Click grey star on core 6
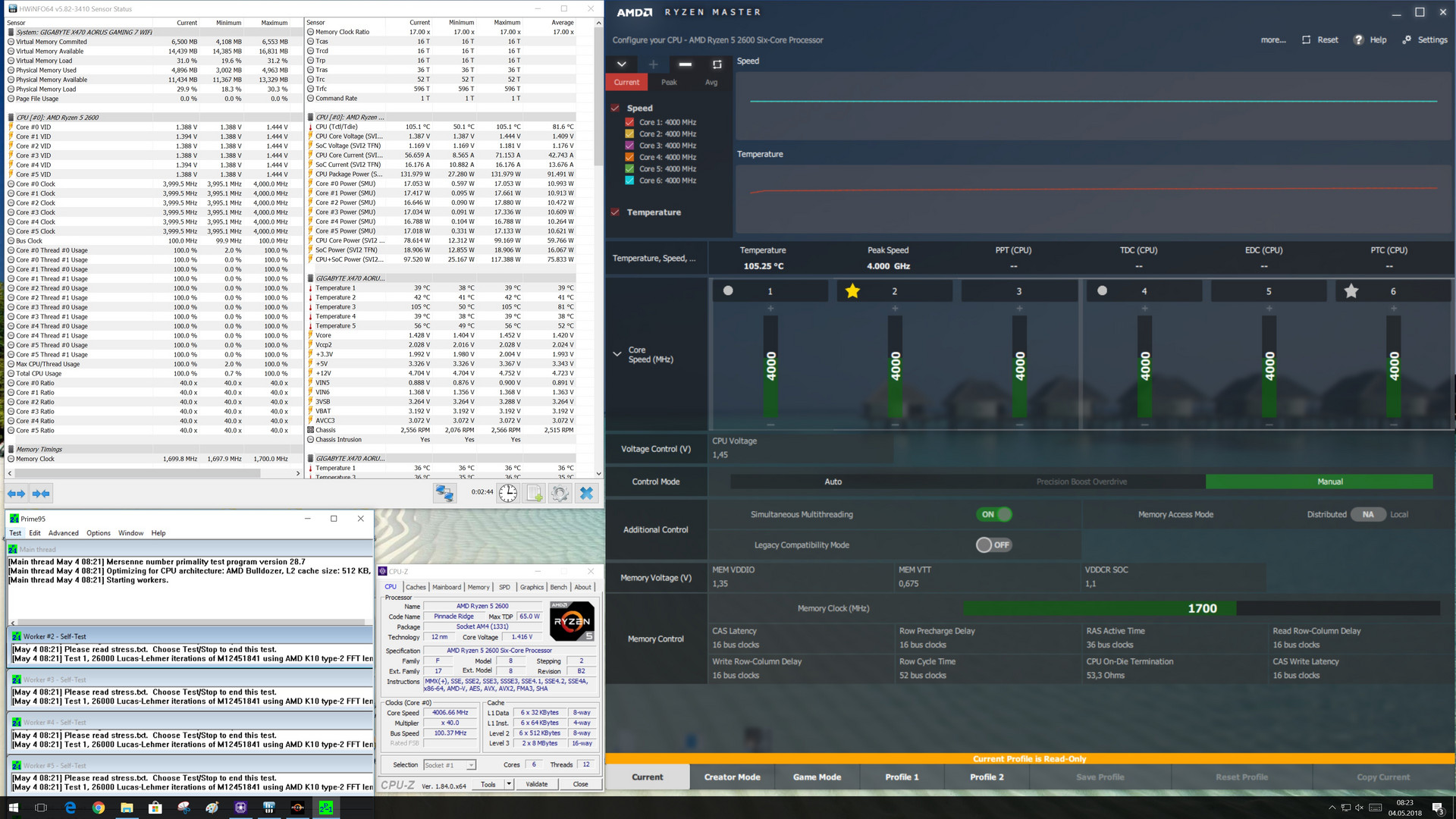This screenshot has width=1456, height=819. point(1351,291)
